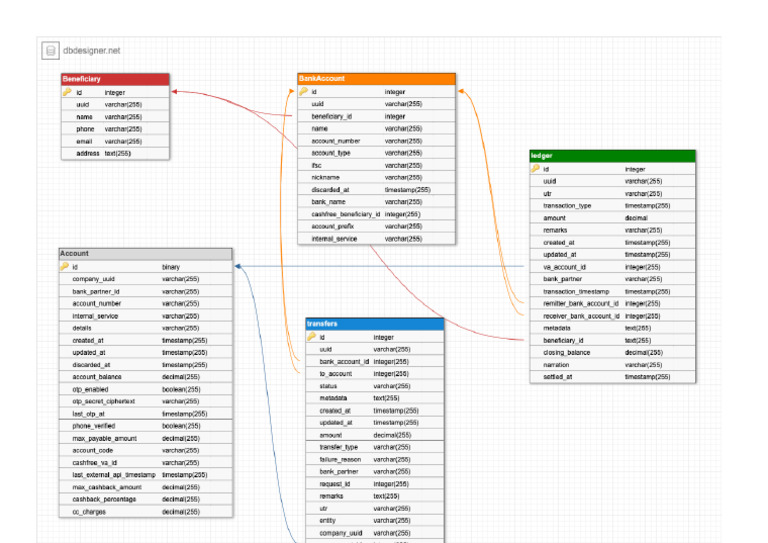Select the cashback_percentage row in the Account table
768x543 pixels.
[x=145, y=499]
